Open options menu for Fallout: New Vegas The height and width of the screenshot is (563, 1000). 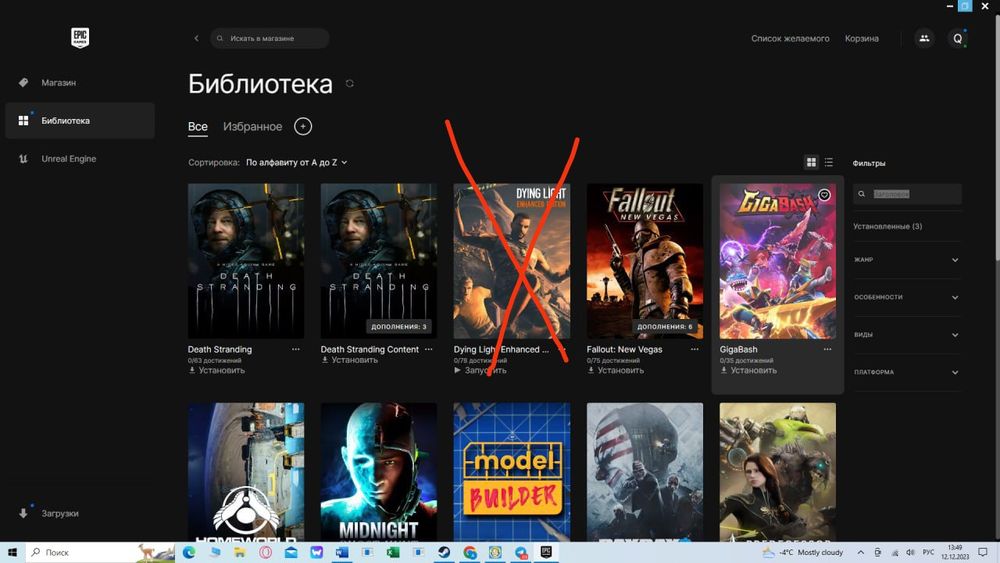click(x=695, y=349)
